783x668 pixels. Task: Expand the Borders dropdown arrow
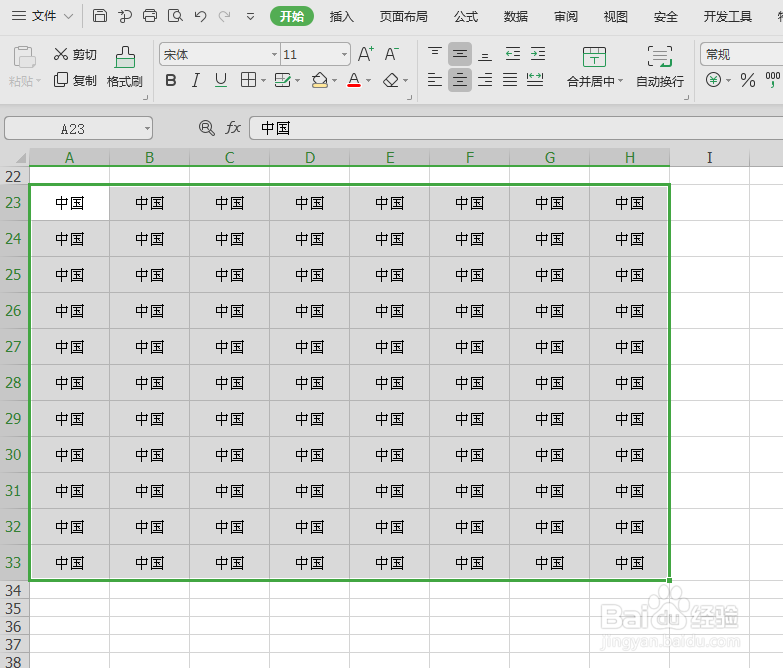coord(263,80)
